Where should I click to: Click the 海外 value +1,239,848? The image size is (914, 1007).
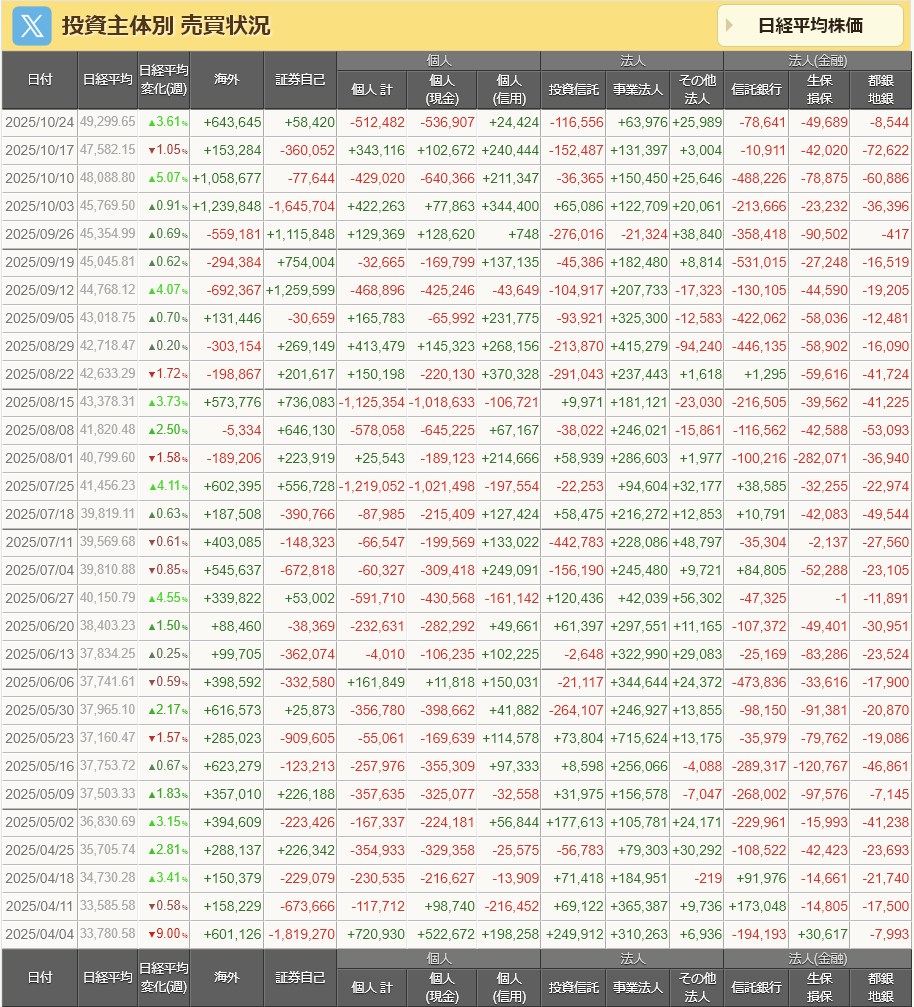pyautogui.click(x=227, y=206)
